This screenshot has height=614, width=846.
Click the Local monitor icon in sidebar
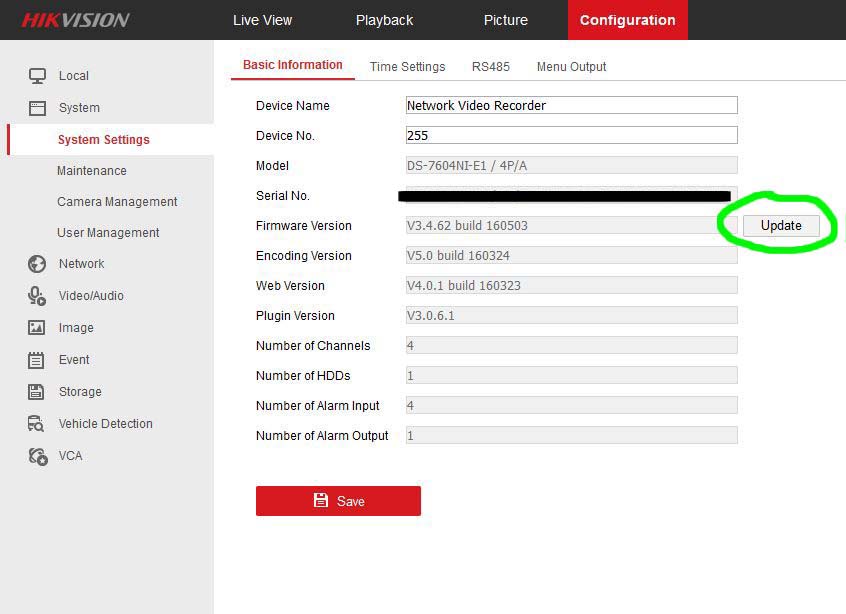point(37,76)
